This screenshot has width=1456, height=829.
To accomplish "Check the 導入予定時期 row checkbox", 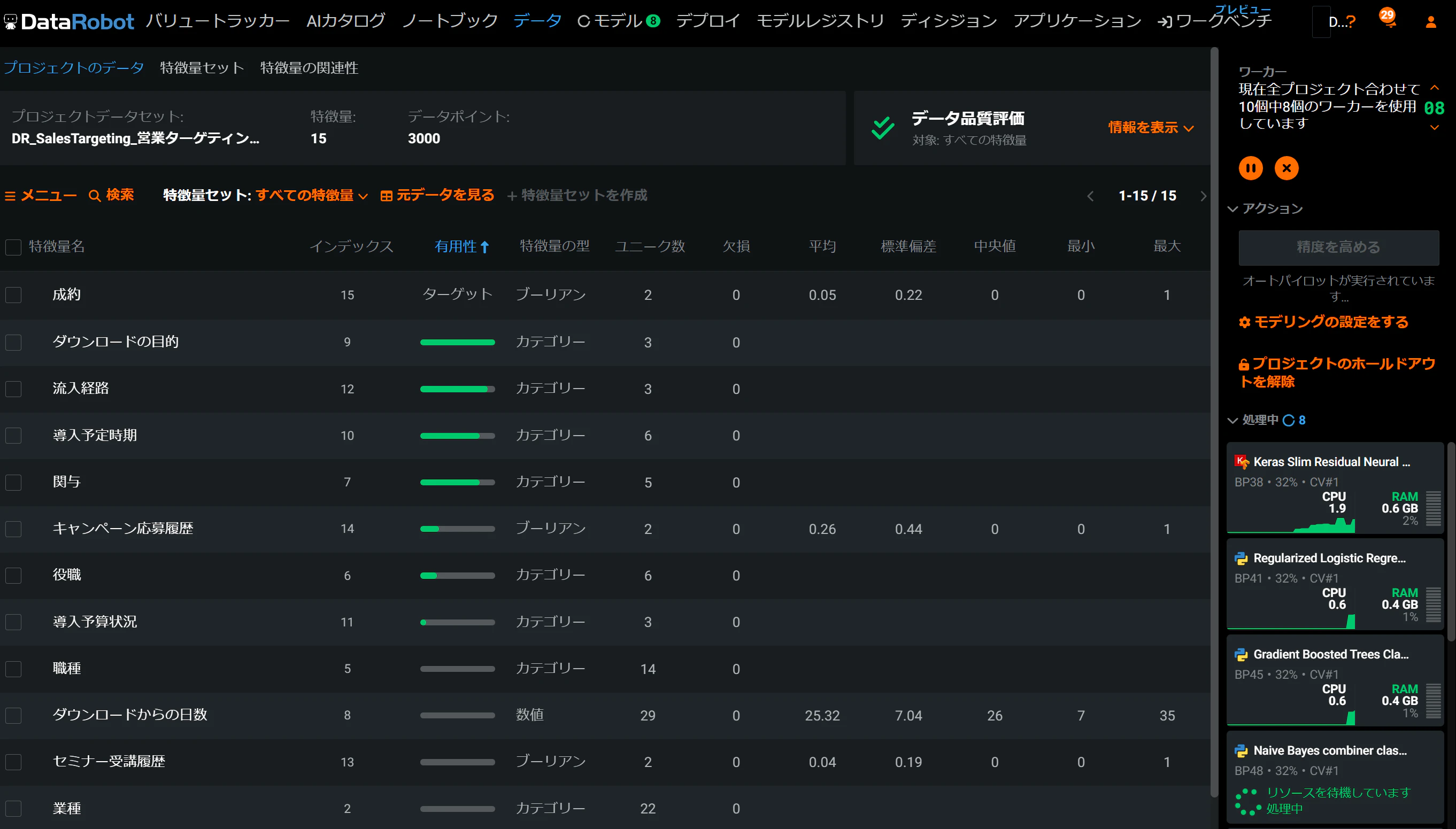I will point(13,436).
